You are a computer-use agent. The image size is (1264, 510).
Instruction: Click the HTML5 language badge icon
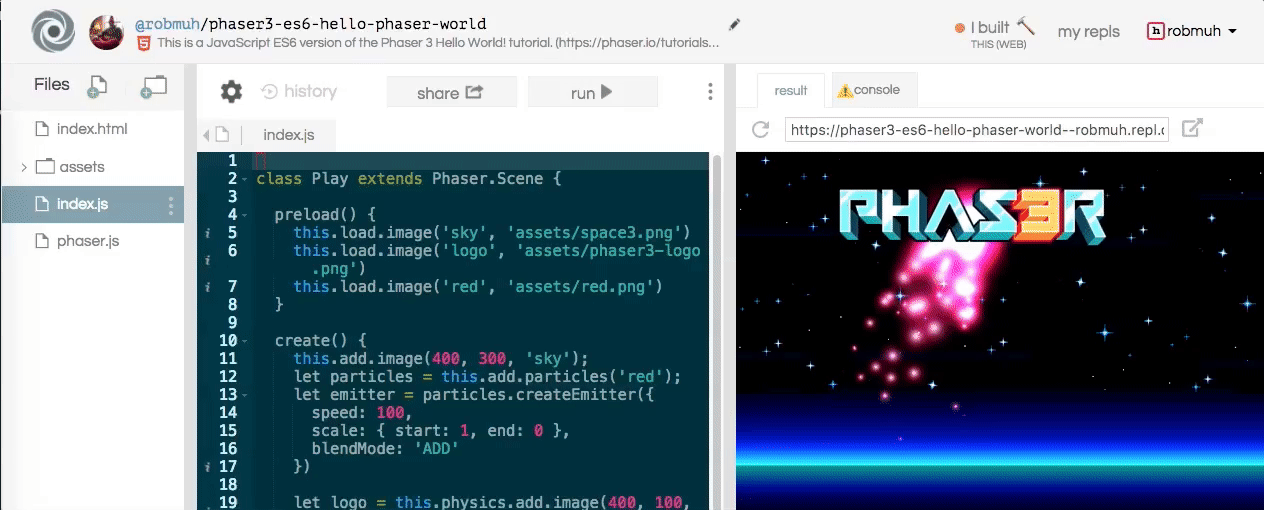[x=144, y=43]
